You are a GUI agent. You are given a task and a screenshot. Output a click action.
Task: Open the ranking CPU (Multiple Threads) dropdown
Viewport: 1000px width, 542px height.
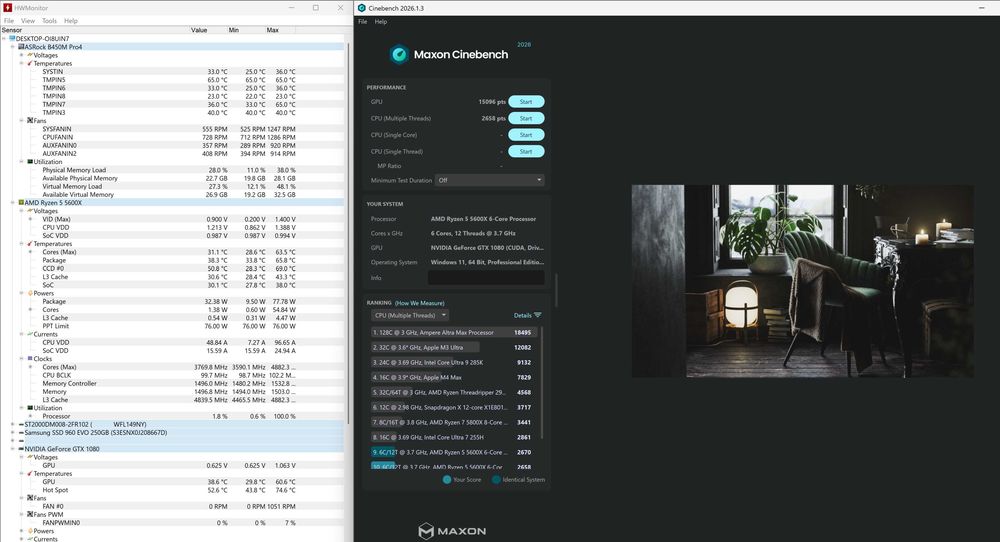coord(410,315)
